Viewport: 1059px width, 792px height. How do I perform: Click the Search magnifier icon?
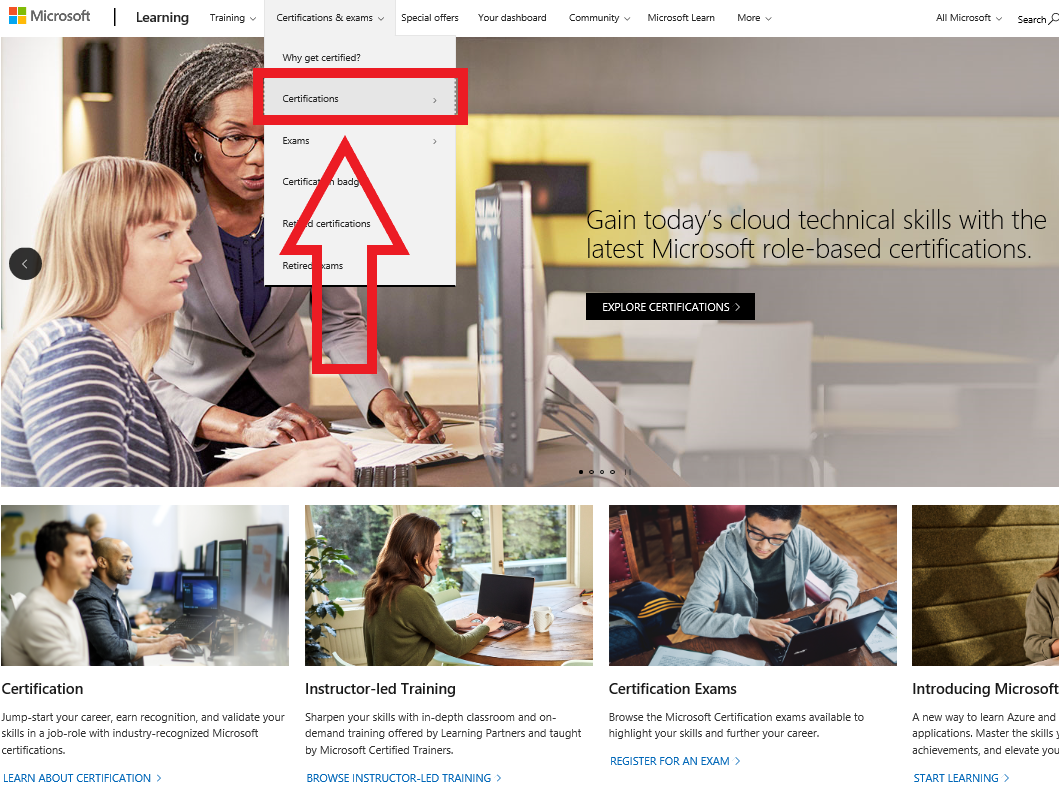point(1053,19)
